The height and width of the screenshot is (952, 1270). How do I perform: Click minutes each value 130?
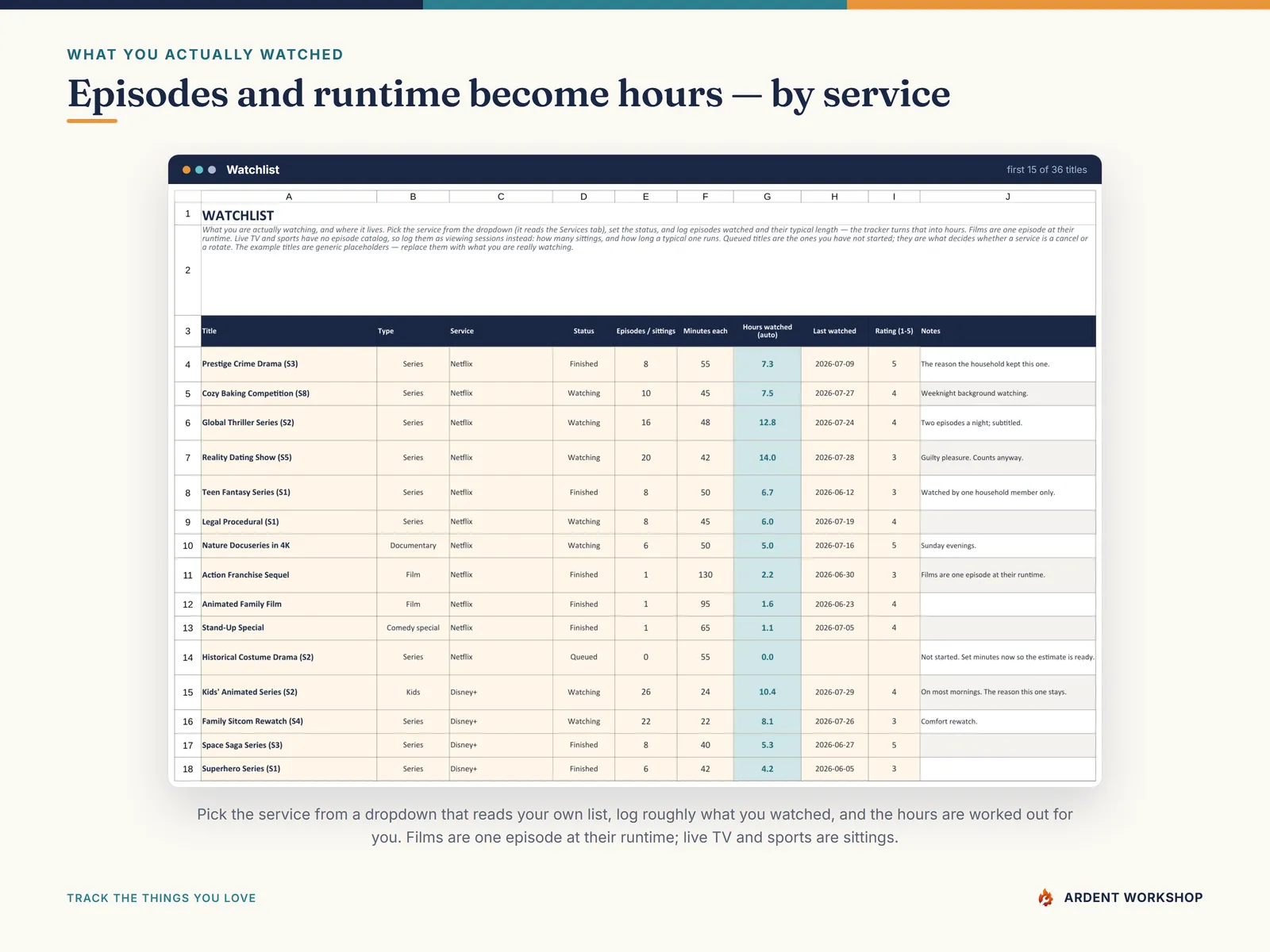click(x=706, y=575)
